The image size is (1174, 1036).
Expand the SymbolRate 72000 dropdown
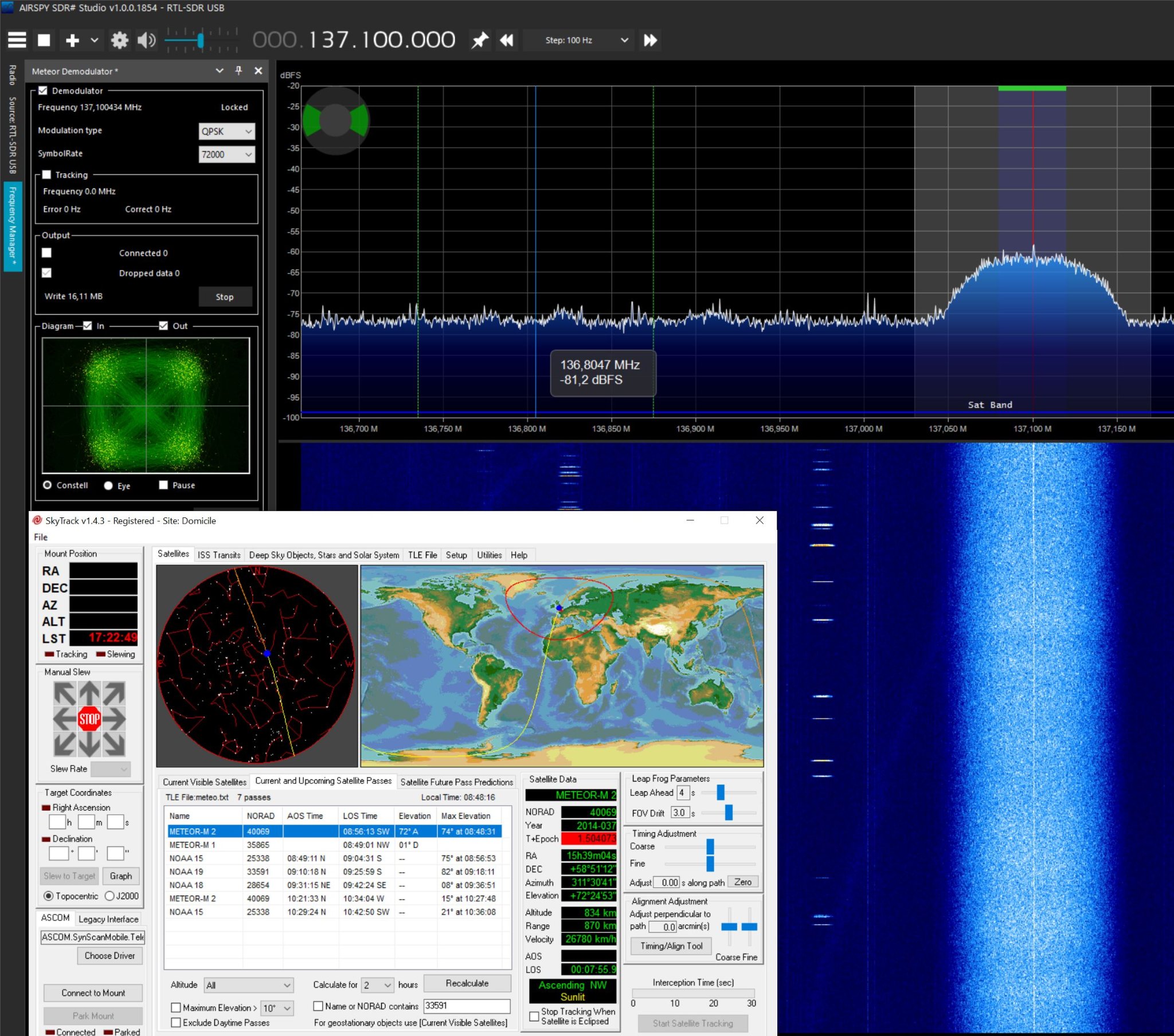click(x=227, y=154)
